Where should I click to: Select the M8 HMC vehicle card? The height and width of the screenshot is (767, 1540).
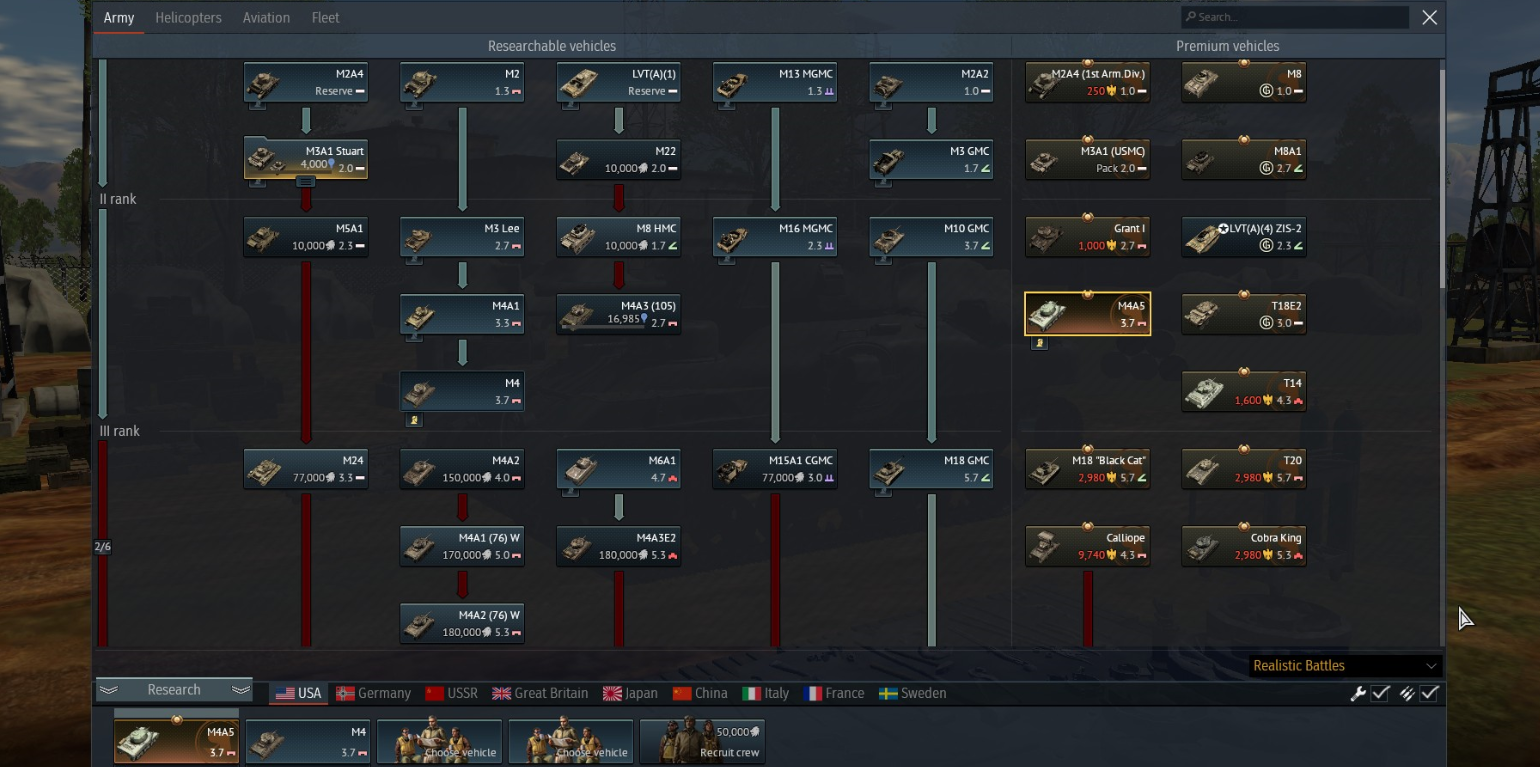coord(618,237)
